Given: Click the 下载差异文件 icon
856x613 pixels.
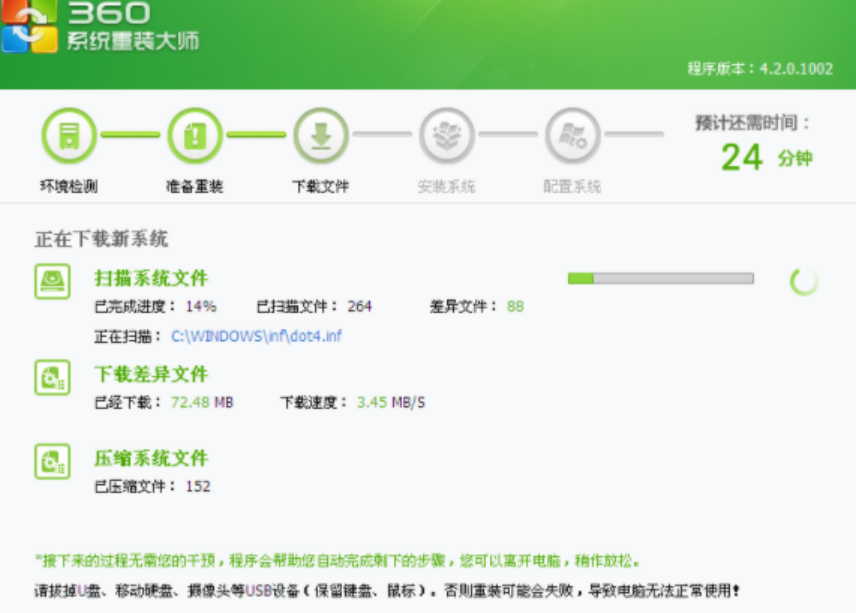Looking at the screenshot, I should (x=52, y=378).
